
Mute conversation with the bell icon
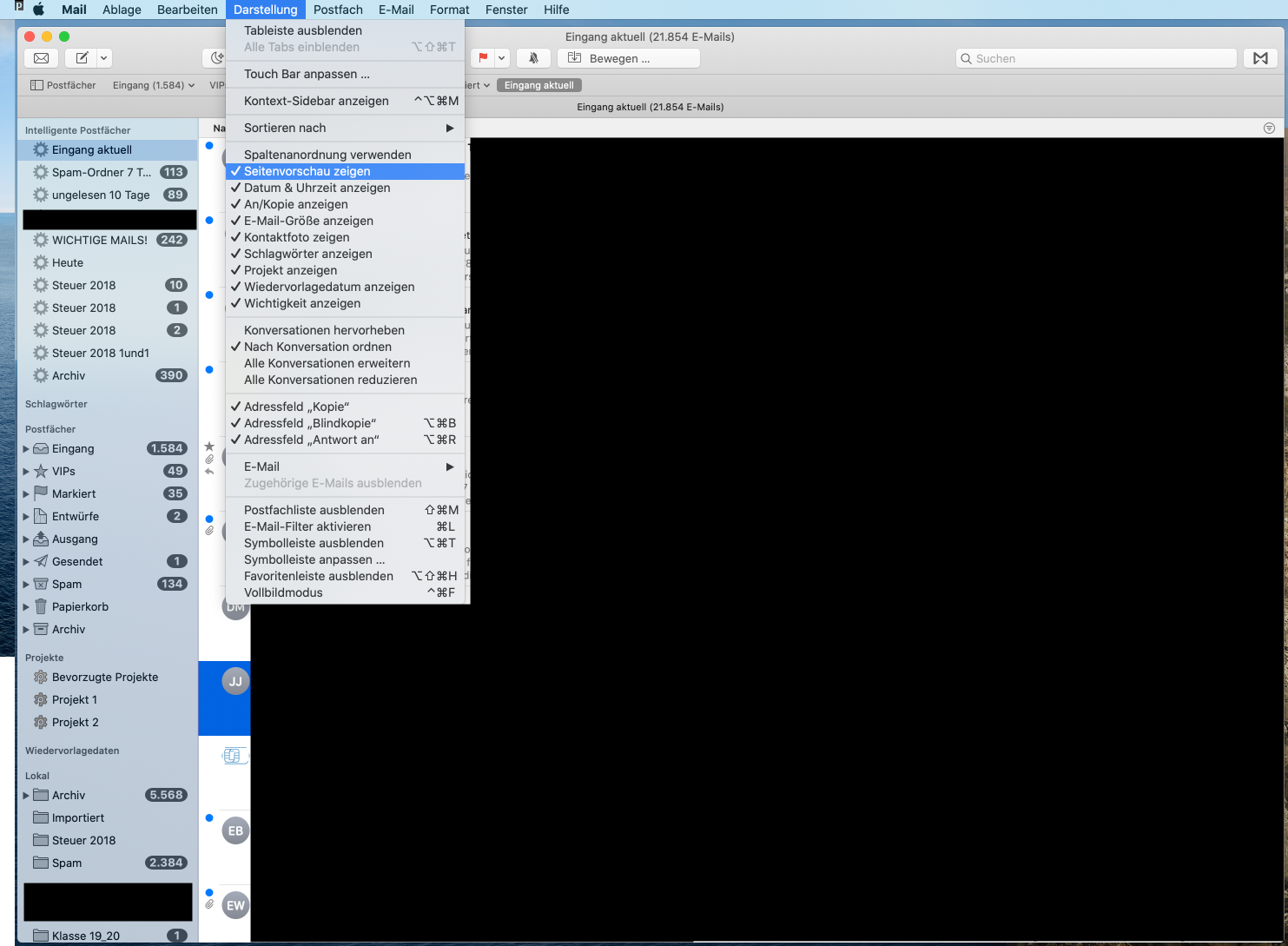533,58
